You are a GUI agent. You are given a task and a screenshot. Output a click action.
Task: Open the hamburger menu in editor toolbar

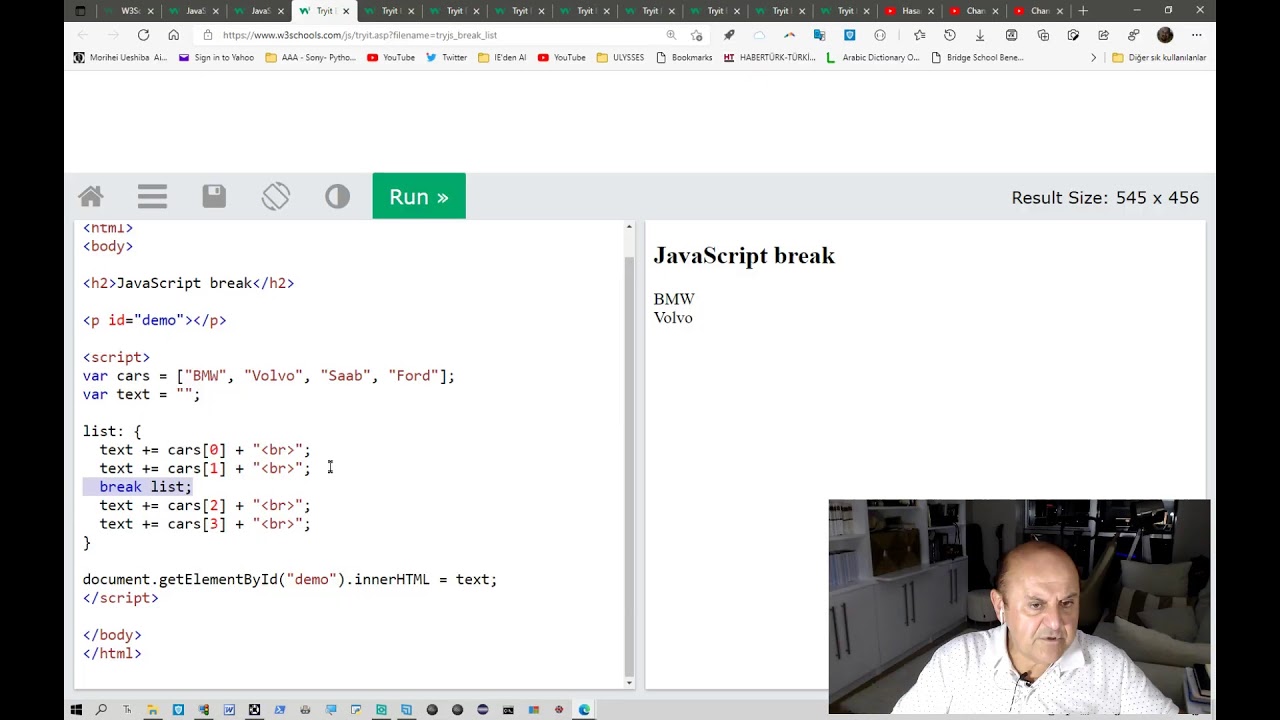[152, 197]
